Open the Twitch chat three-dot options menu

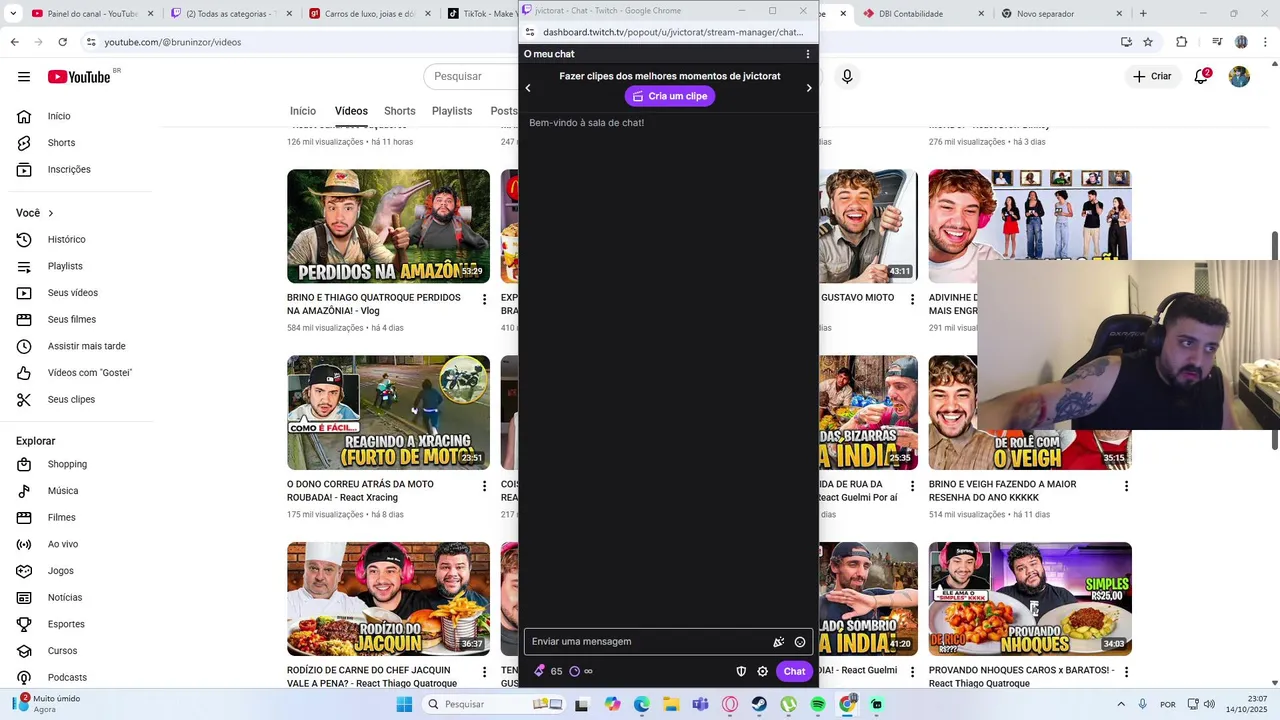807,54
